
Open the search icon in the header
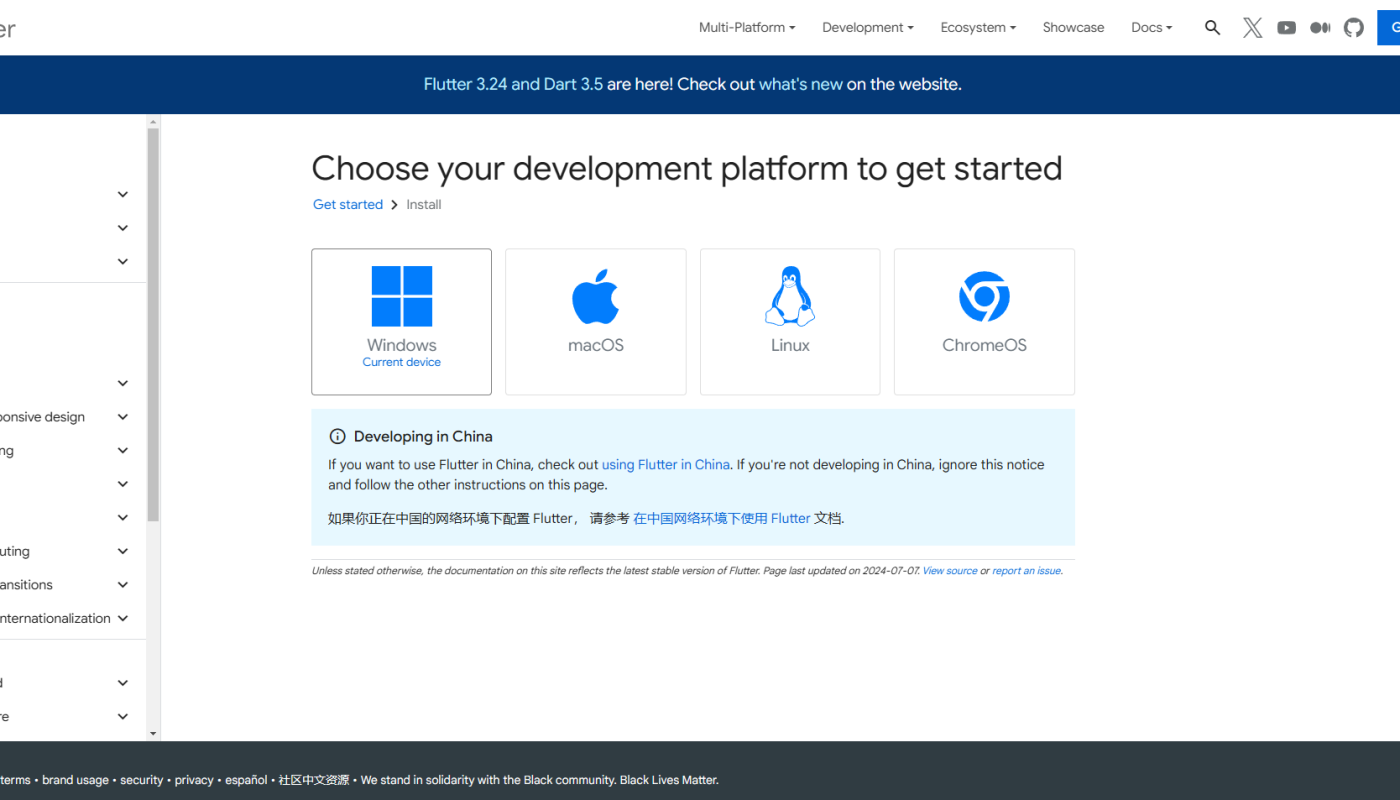coord(1212,28)
